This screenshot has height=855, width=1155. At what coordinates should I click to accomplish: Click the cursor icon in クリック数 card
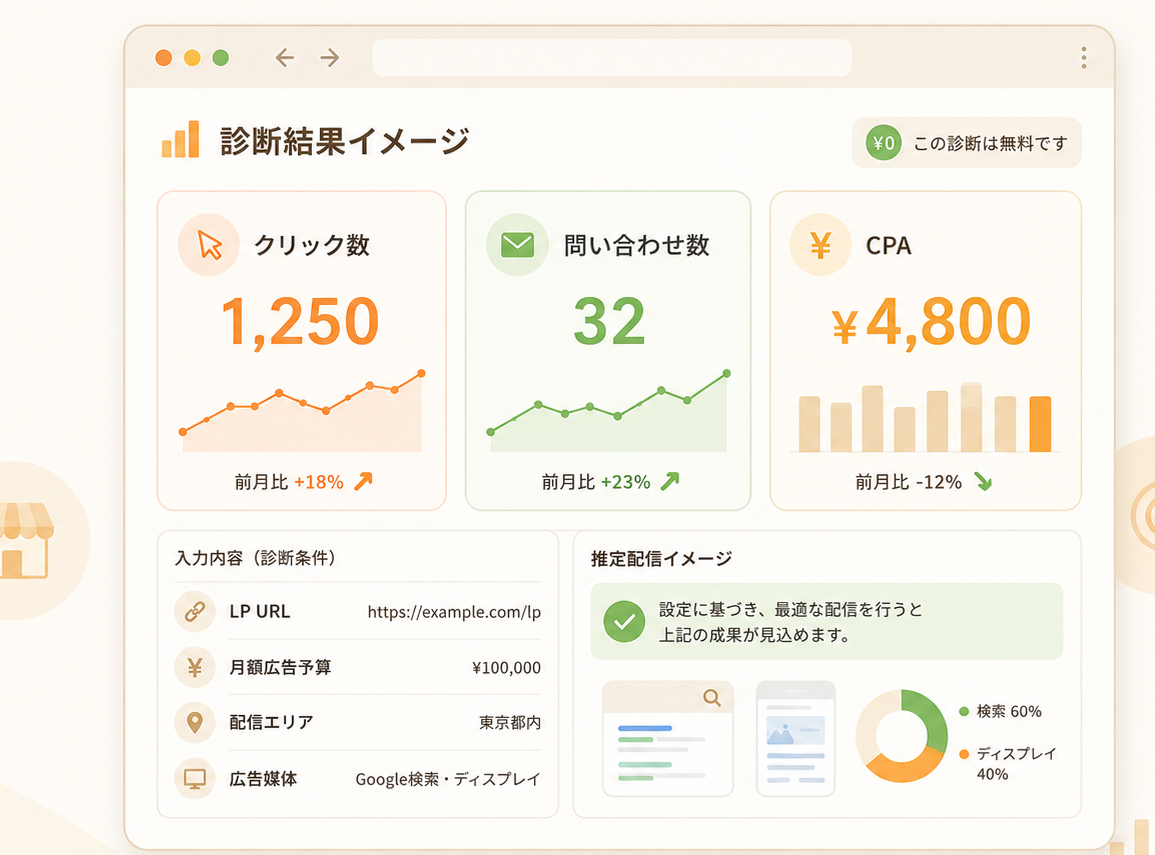[x=209, y=244]
